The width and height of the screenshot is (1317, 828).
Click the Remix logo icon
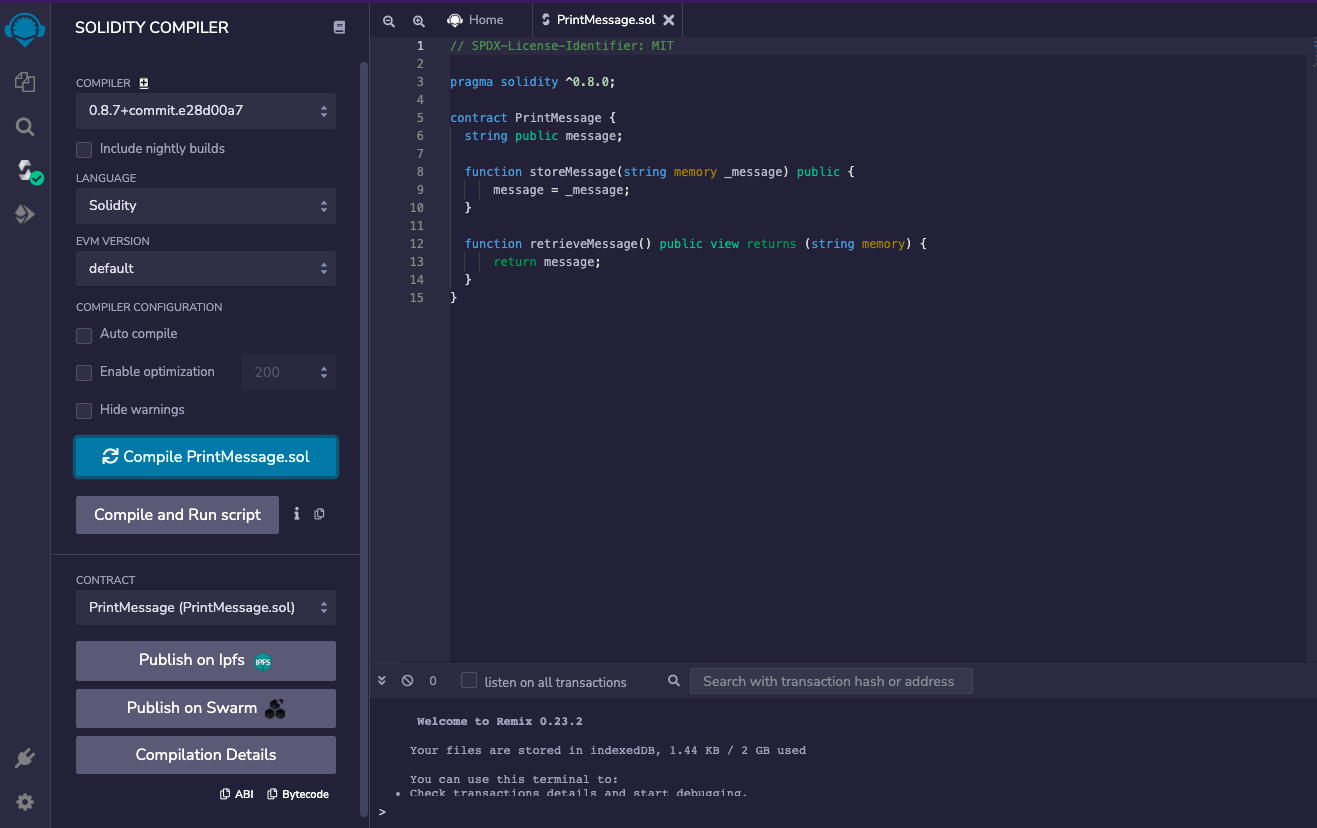(x=25, y=29)
